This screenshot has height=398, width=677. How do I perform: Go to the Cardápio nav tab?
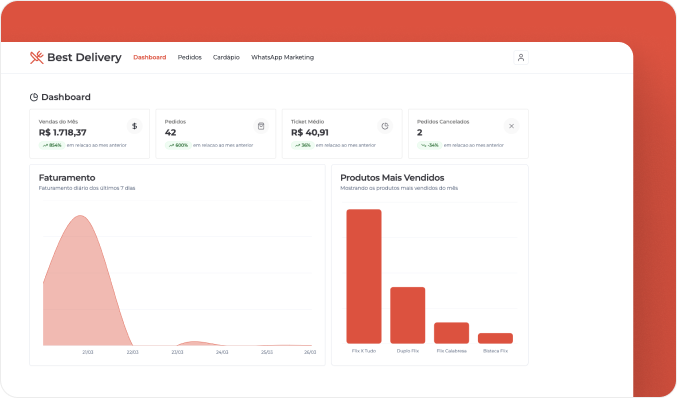[x=226, y=57]
